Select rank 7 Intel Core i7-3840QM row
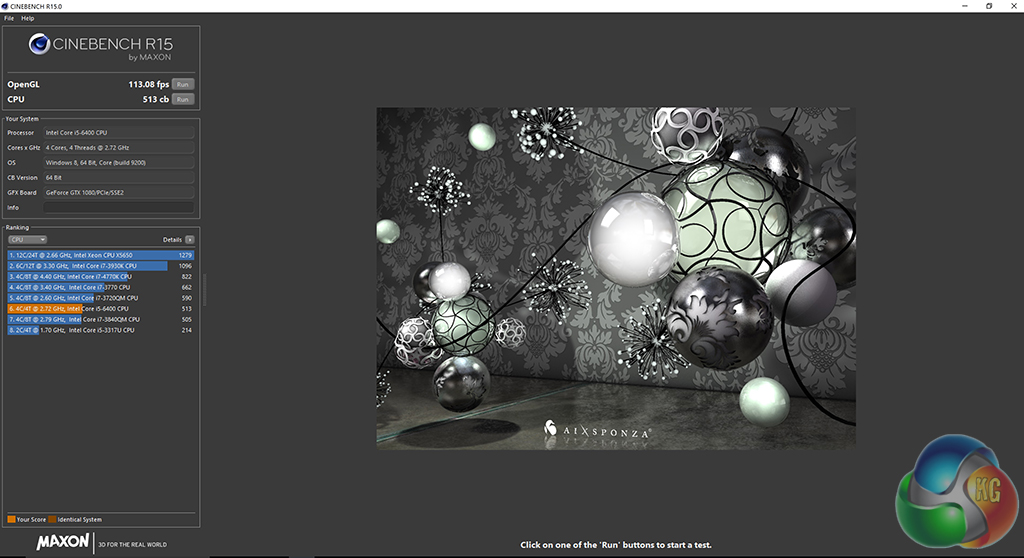The width and height of the screenshot is (1024, 558). 101,320
